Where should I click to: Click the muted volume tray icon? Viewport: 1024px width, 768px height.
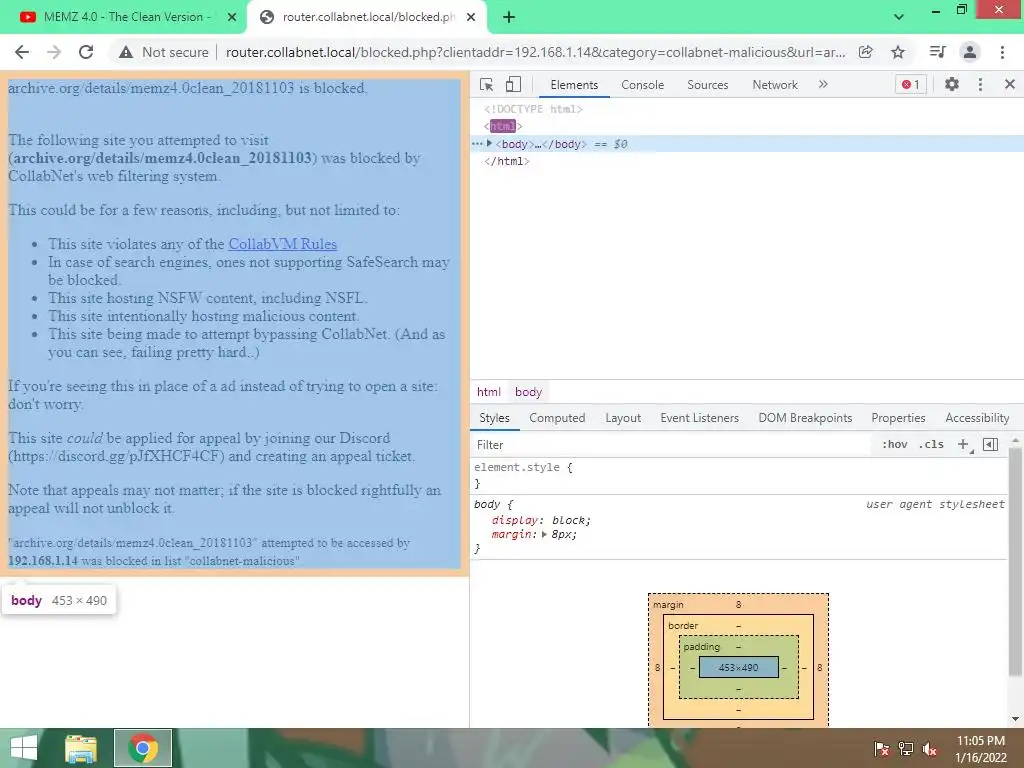[930, 748]
